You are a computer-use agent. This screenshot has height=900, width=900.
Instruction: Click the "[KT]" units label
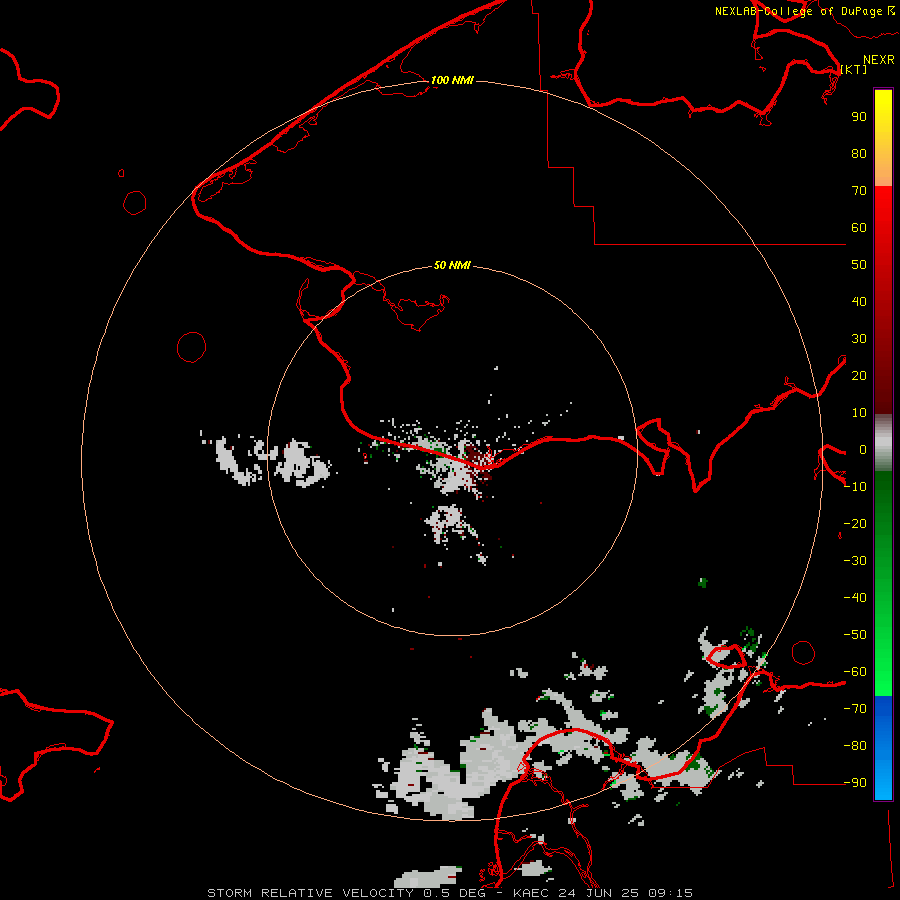pyautogui.click(x=854, y=69)
